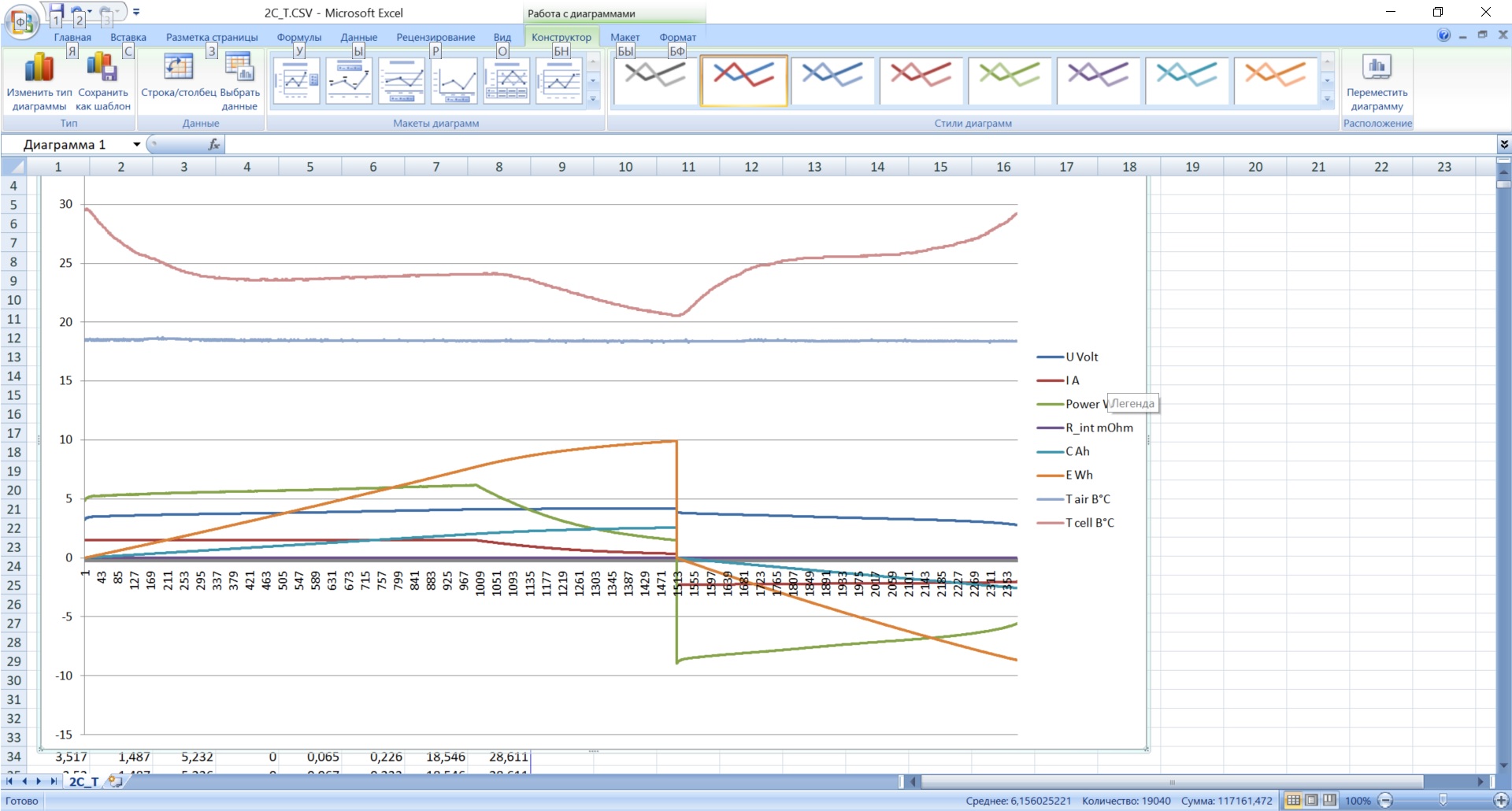Select the T cell legend entry
Screen dimensions: 1512x811
[x=1089, y=523]
